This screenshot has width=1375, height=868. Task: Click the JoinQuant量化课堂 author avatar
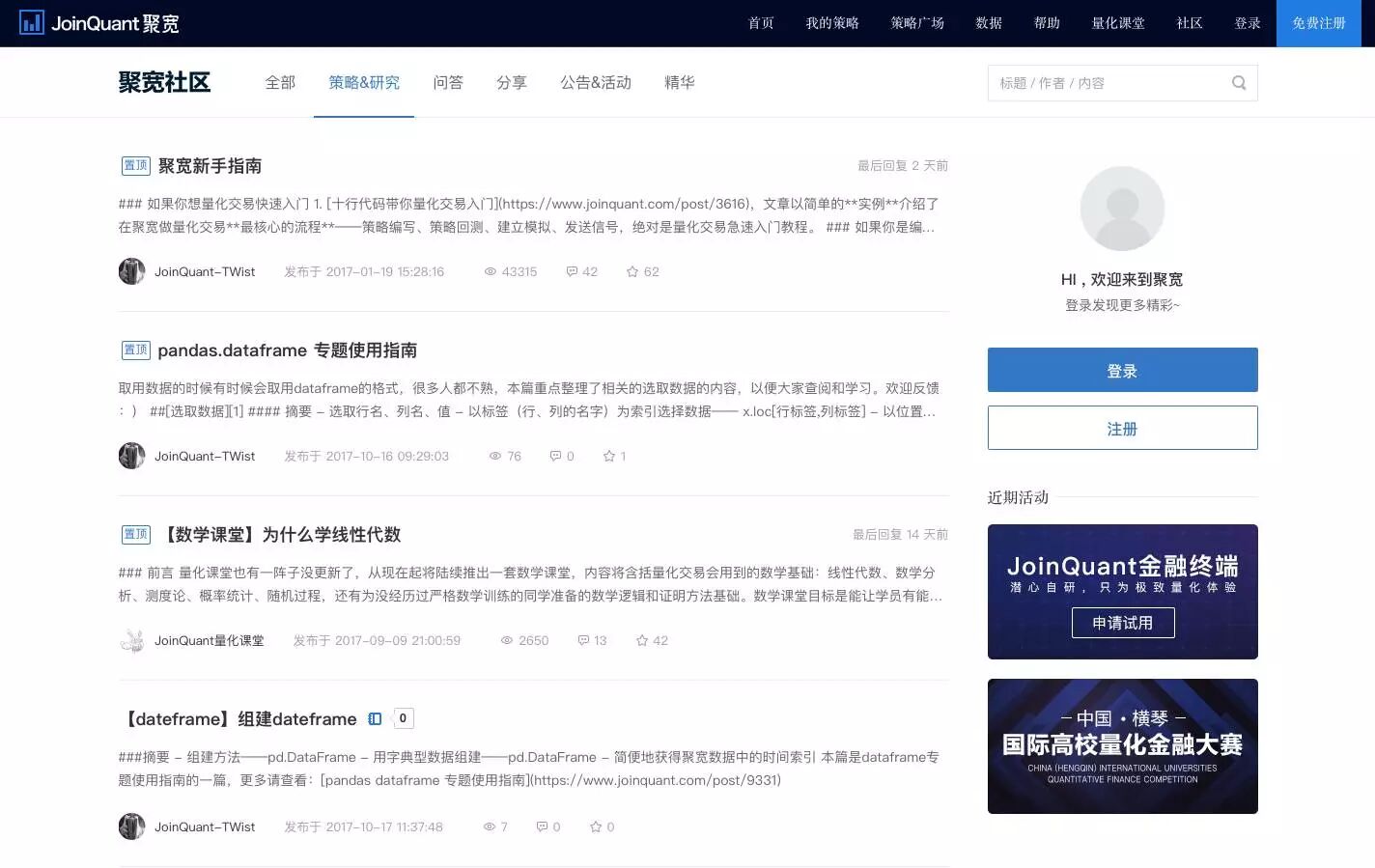(x=131, y=640)
